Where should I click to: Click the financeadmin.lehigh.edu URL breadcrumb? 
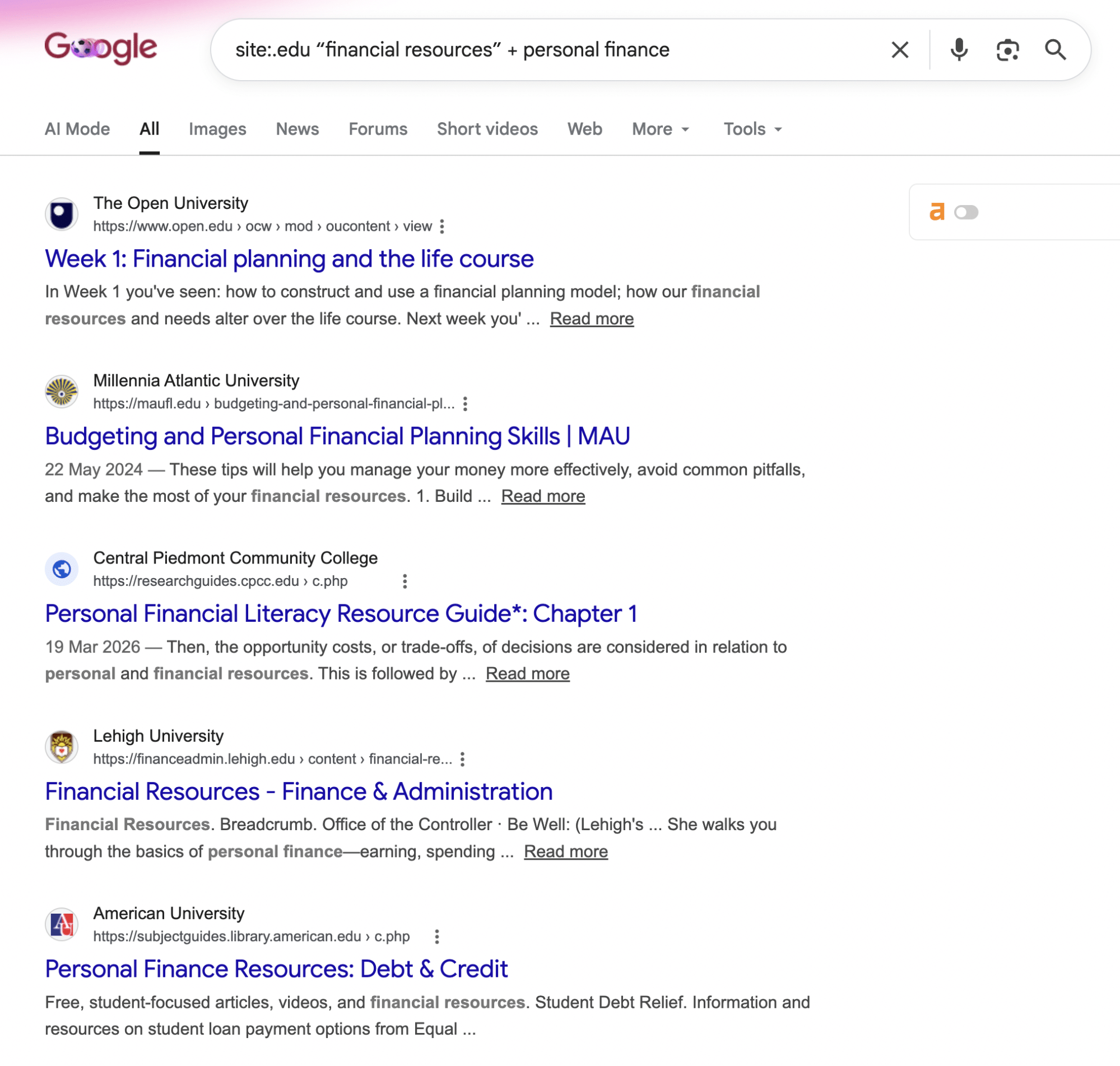pos(273,758)
